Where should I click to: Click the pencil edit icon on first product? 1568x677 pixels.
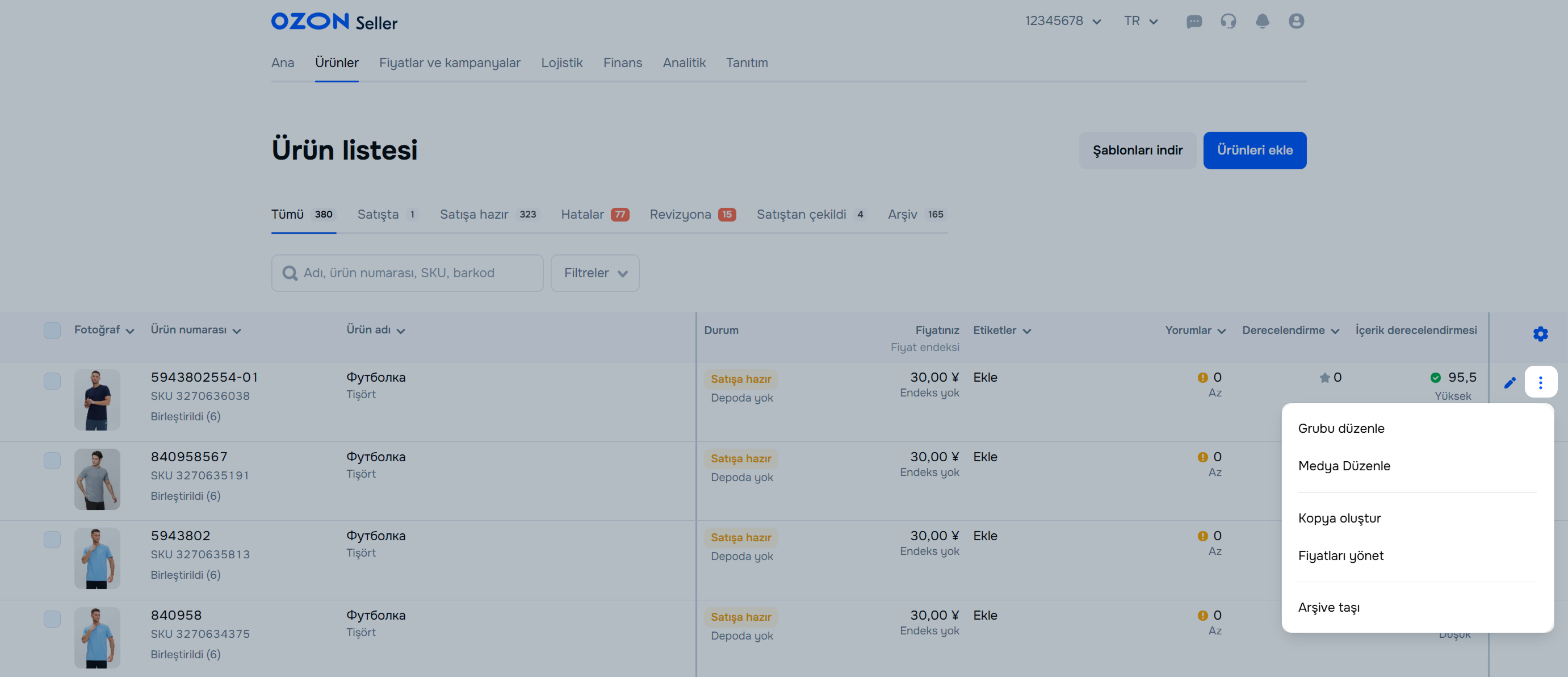[x=1510, y=382]
